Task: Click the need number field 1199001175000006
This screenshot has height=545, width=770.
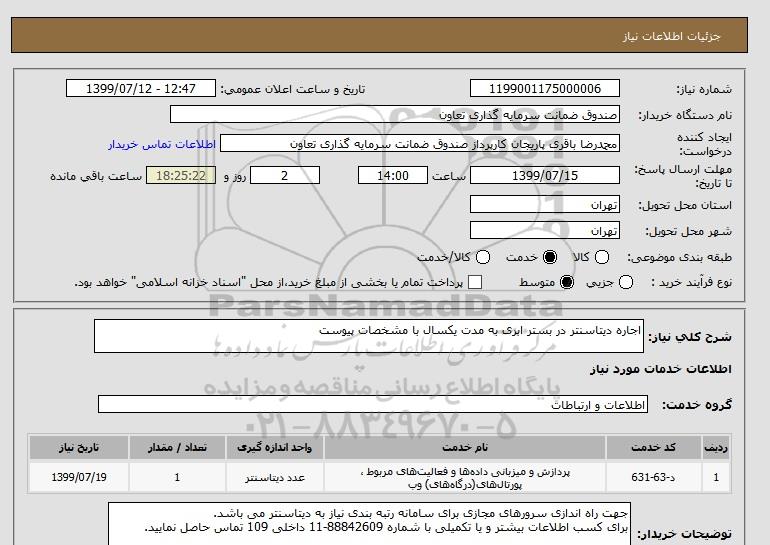Action: 545,88
